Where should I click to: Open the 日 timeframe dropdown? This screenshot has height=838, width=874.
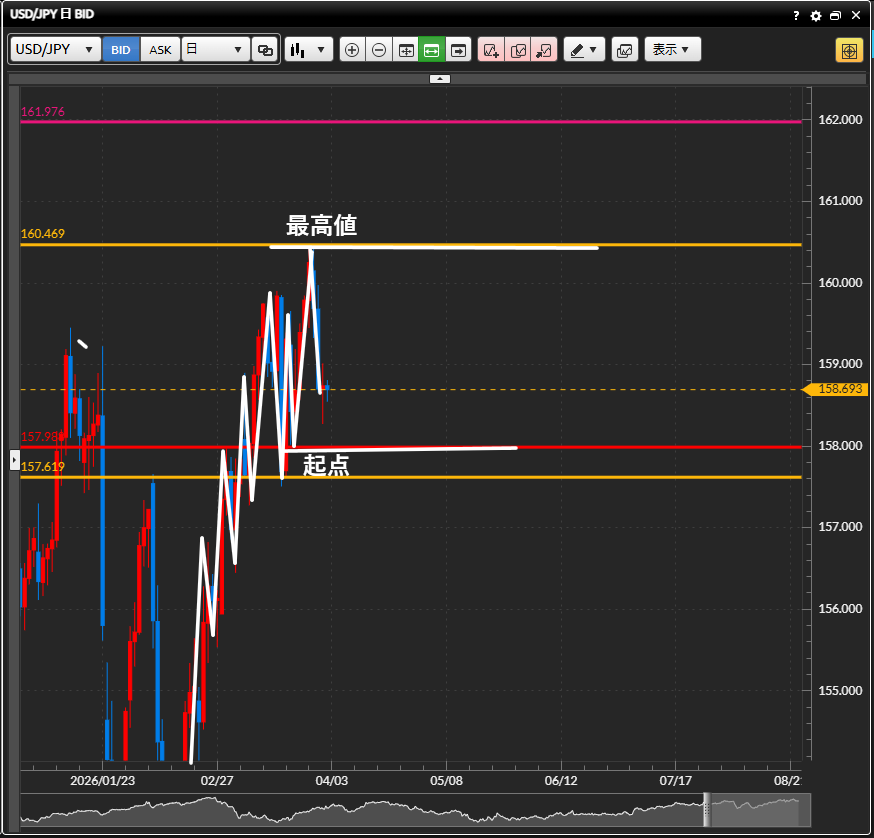215,50
